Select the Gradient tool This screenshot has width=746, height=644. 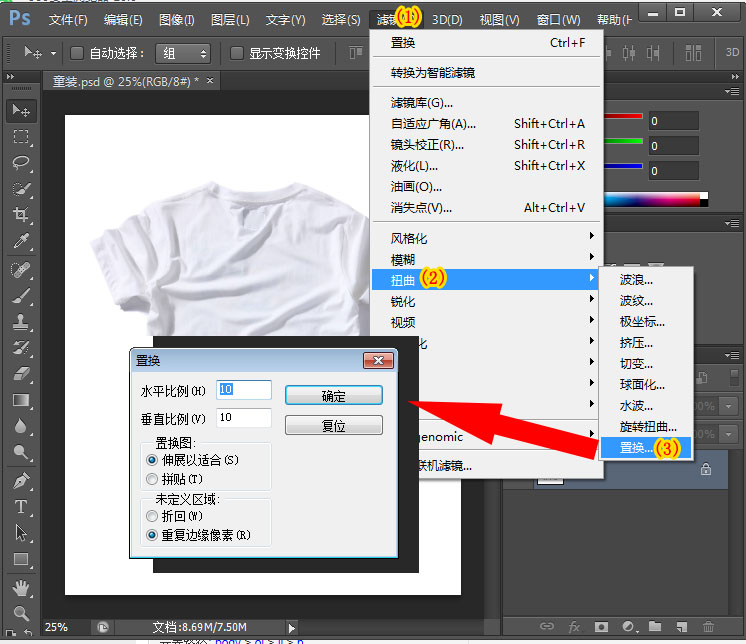pos(21,400)
